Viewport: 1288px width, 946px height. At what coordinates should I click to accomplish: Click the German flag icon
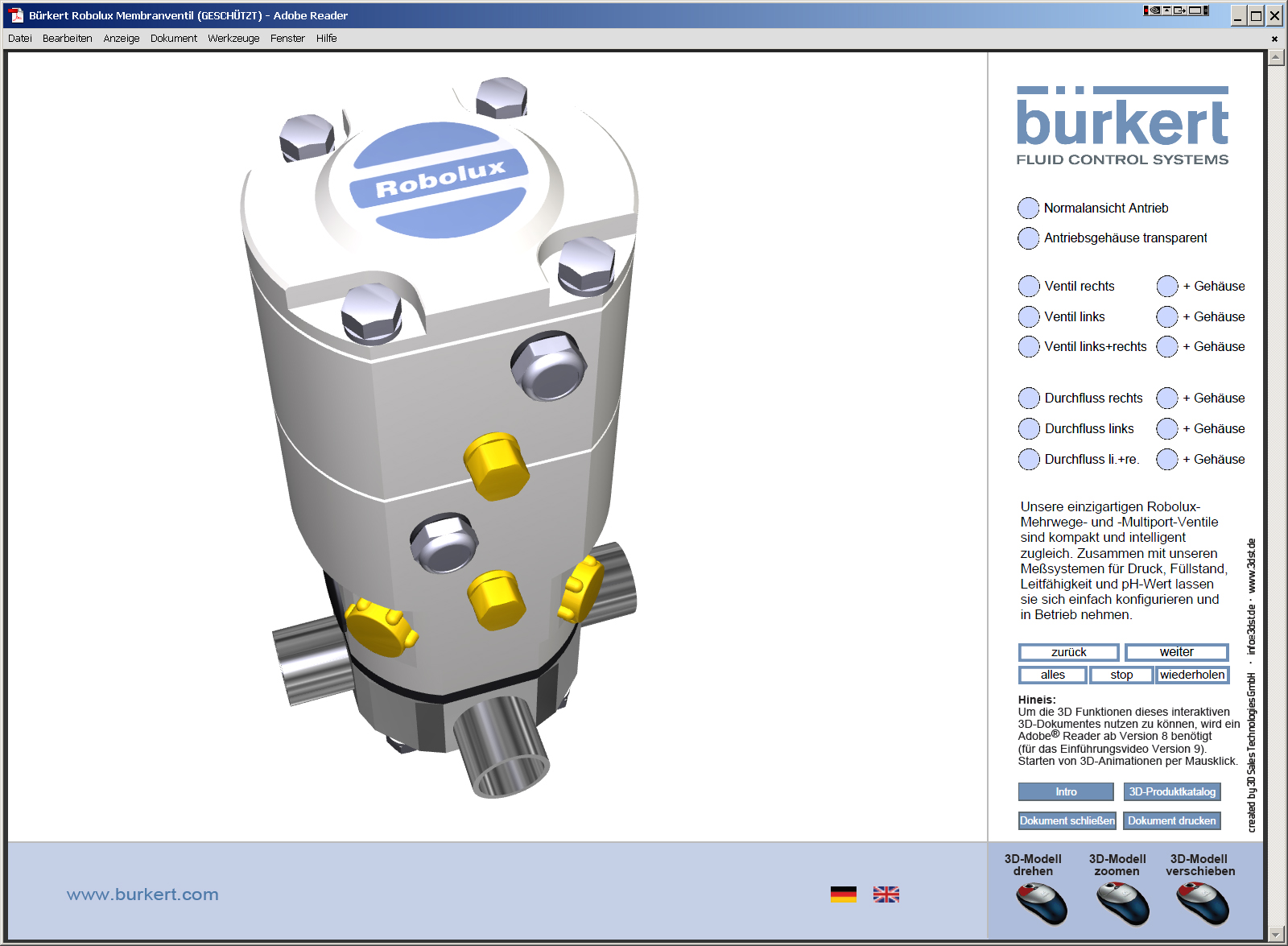point(844,894)
